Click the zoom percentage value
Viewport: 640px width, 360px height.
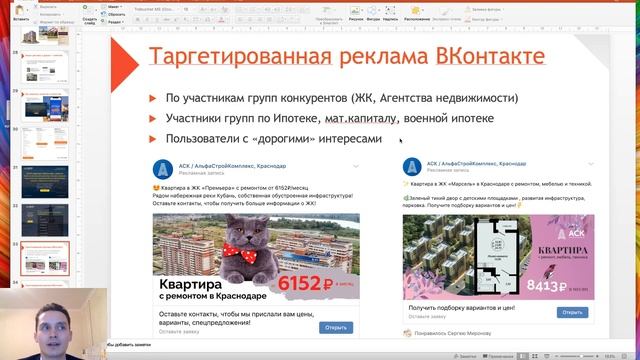click(x=609, y=356)
